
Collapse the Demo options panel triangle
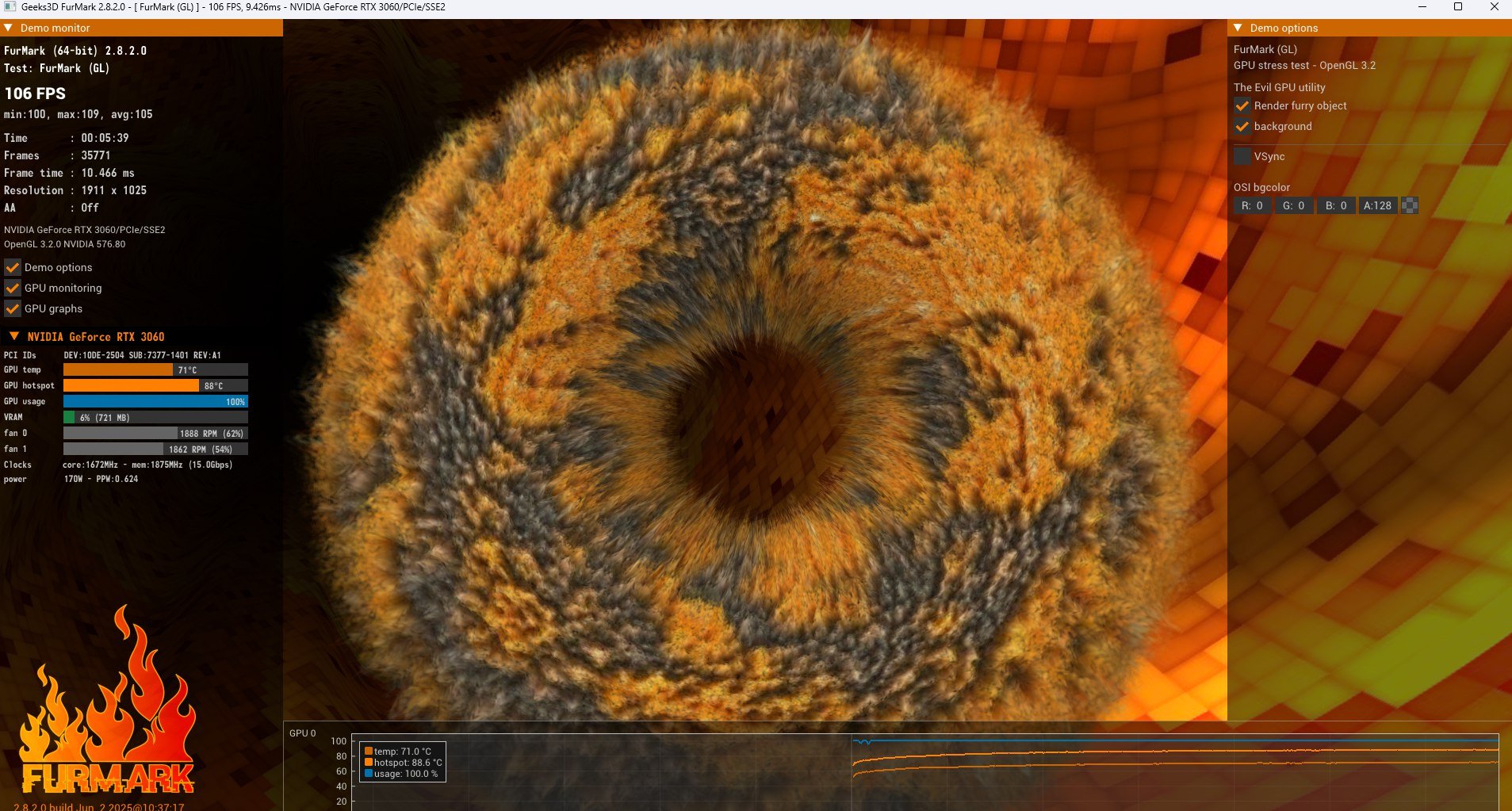[1238, 28]
